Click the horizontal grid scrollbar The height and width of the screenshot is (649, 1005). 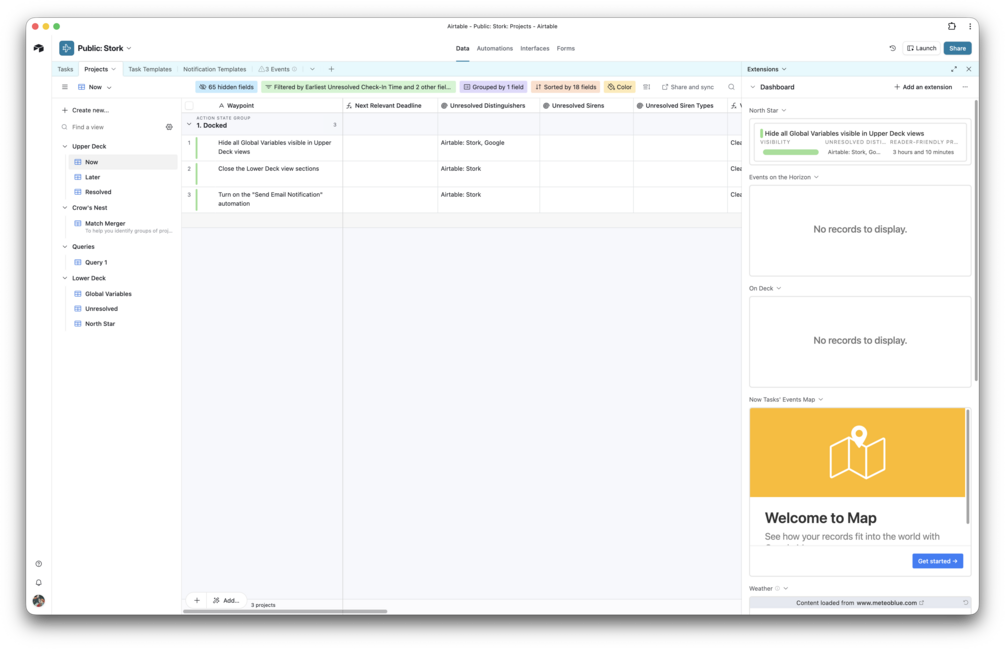click(x=285, y=611)
